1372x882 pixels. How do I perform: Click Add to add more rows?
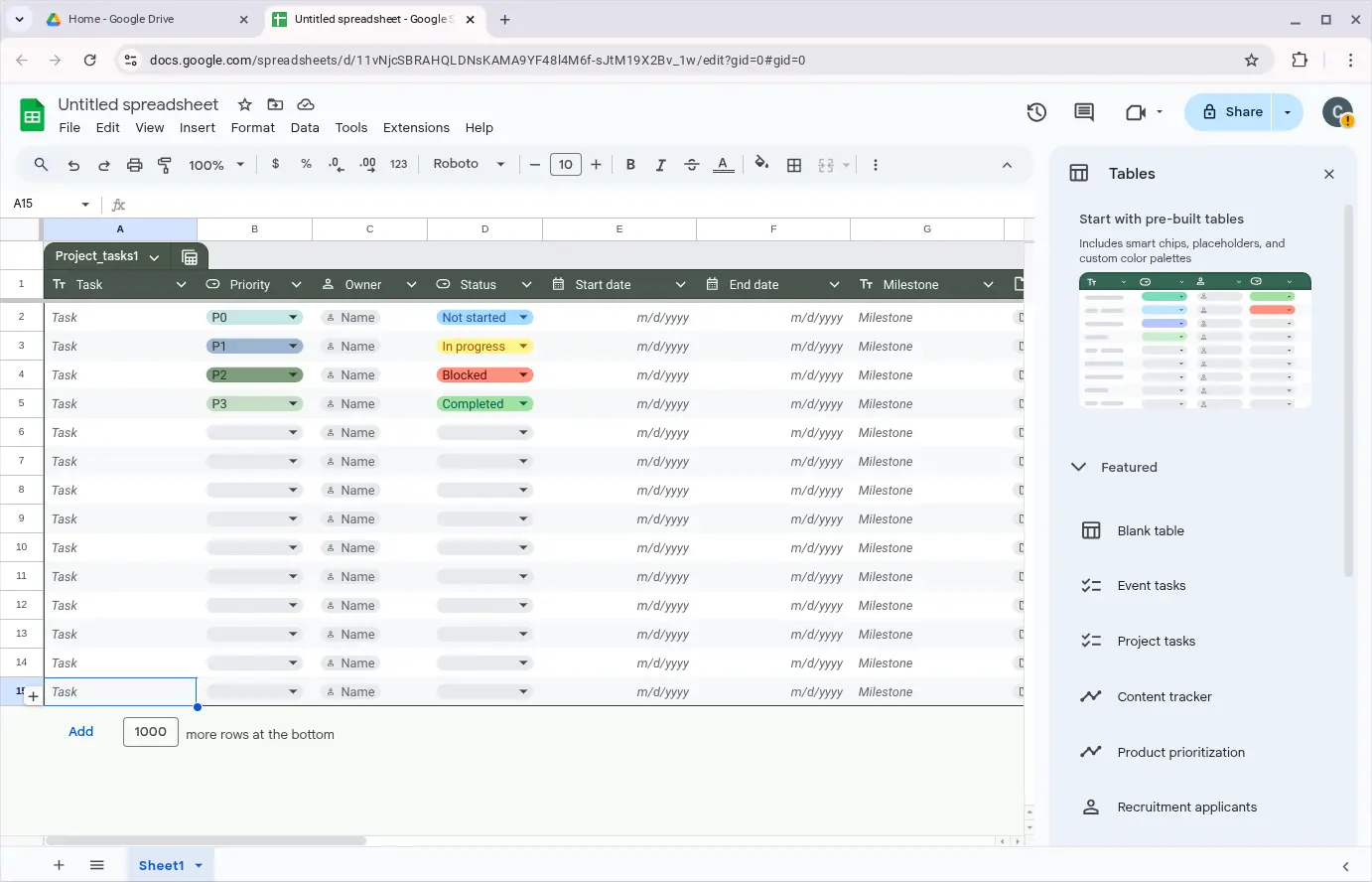pyautogui.click(x=81, y=732)
